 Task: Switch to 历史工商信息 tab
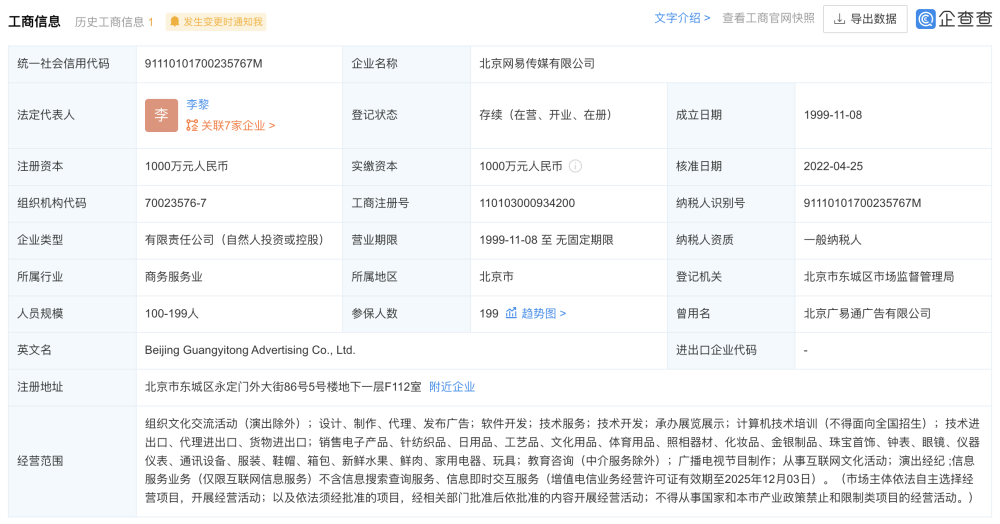click(x=114, y=22)
